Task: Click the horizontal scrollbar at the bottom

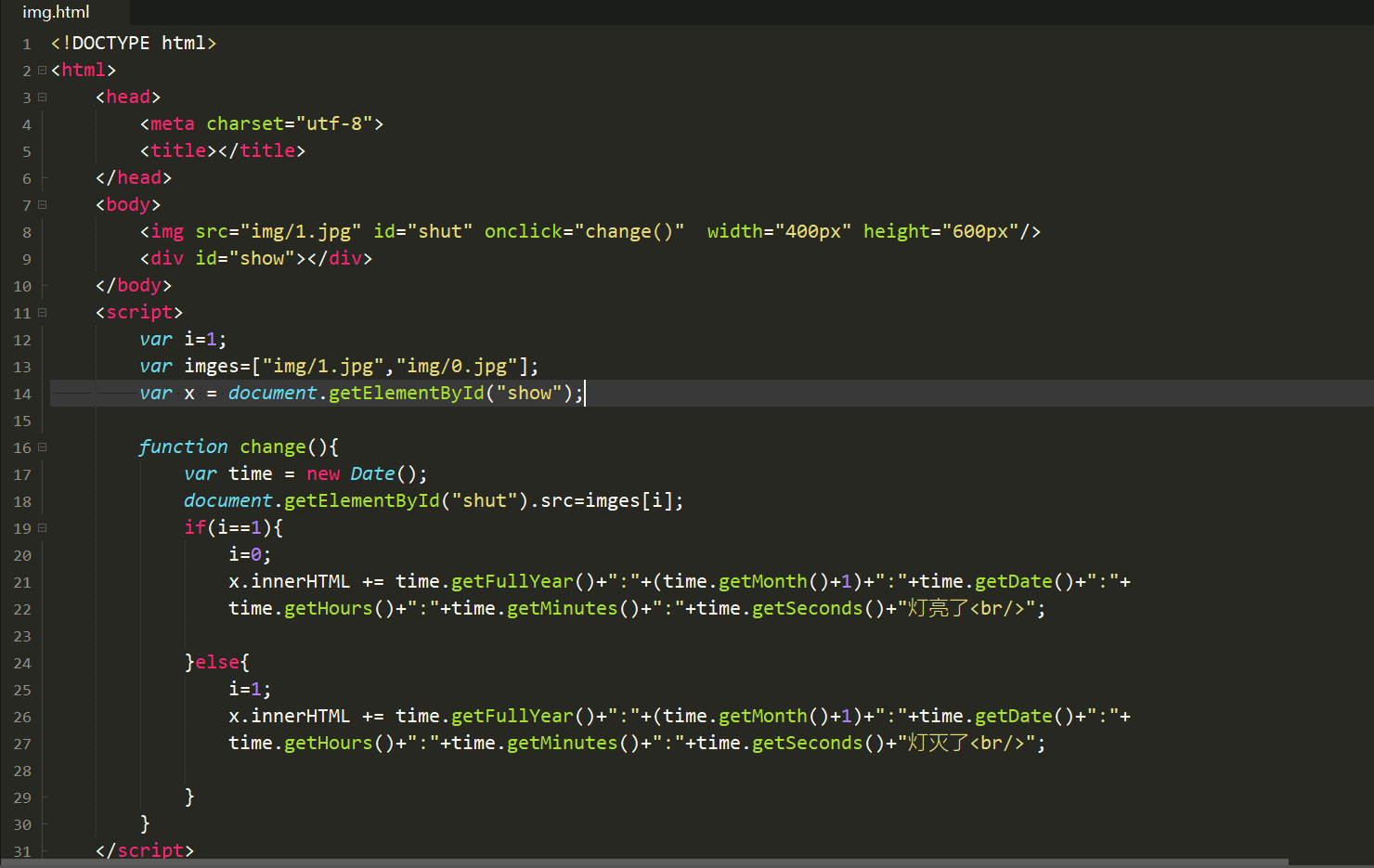Action: coord(644,862)
